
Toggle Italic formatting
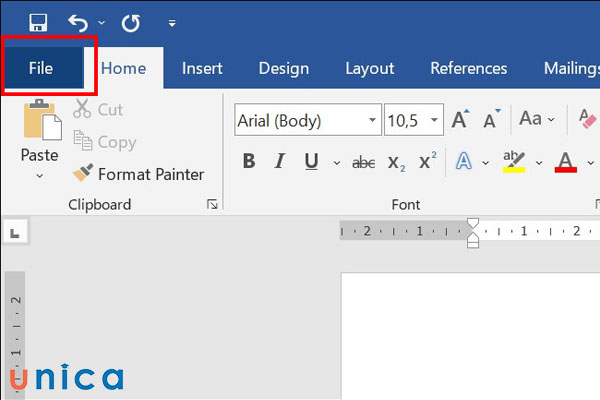[280, 162]
